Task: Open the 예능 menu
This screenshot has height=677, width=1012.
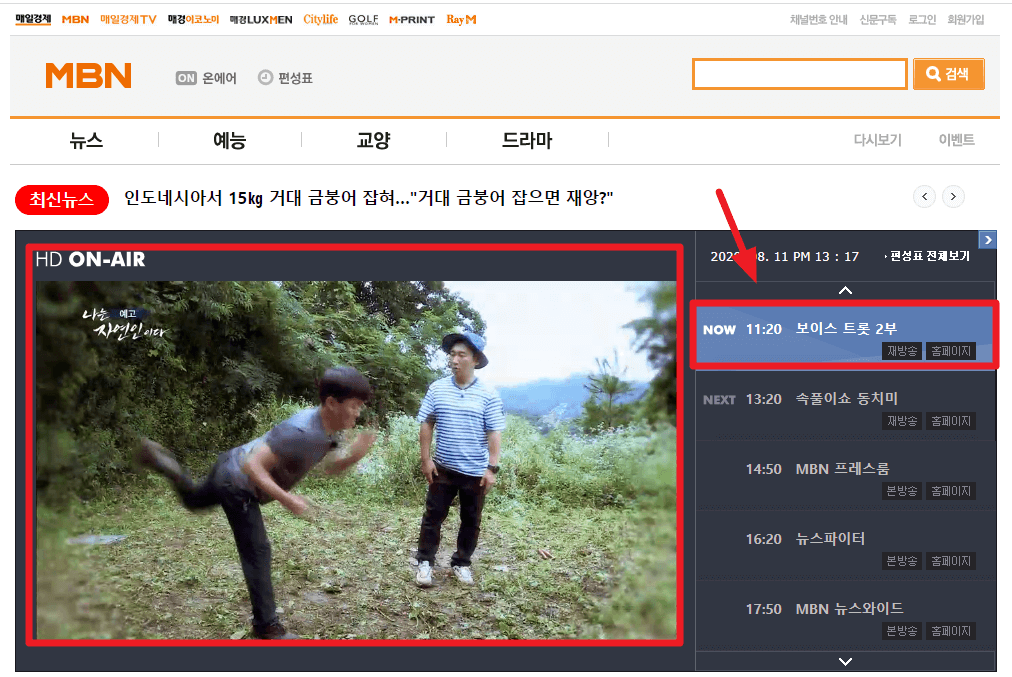Action: click(x=230, y=140)
